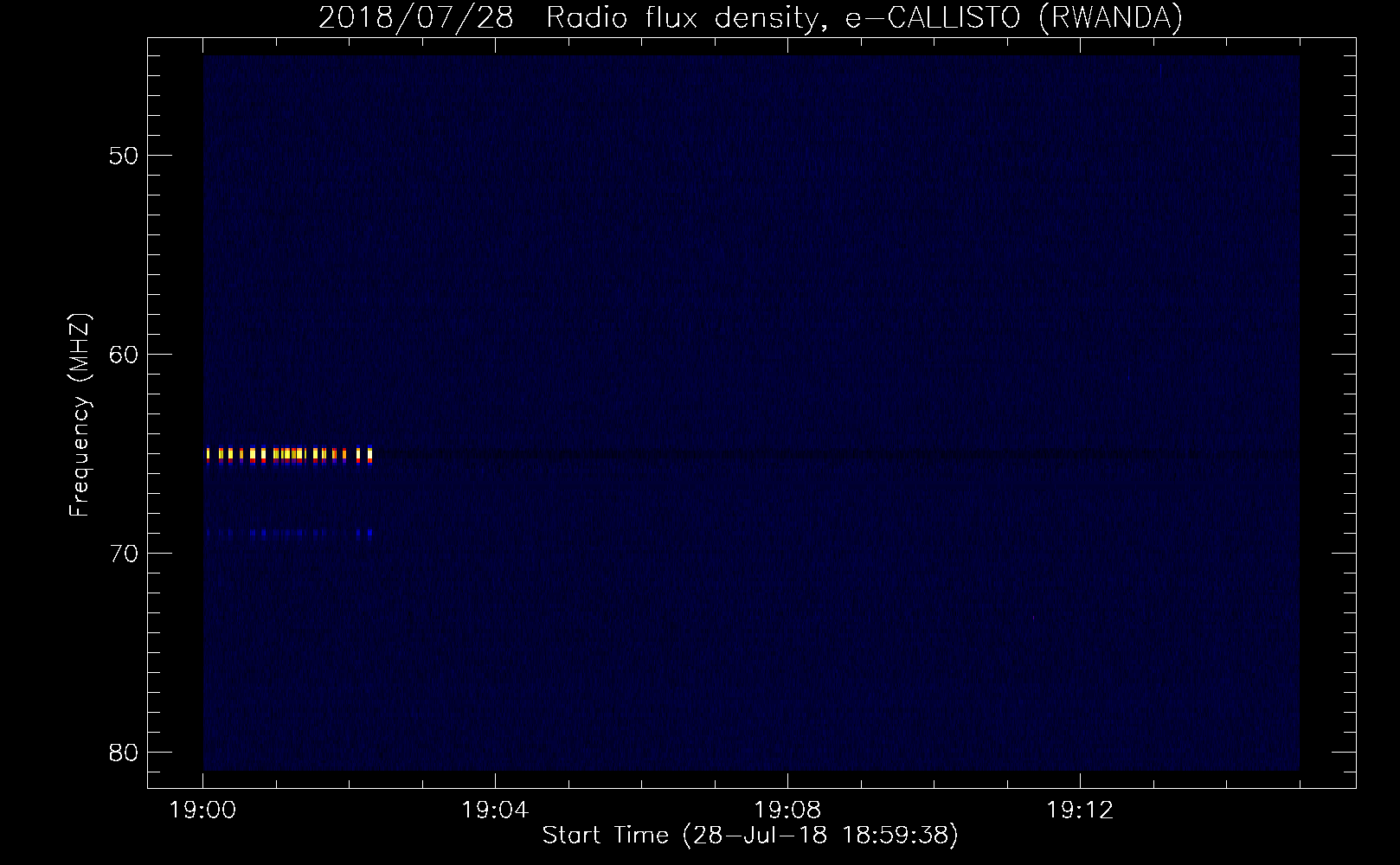Click the faint blue band near 69 MHz

[x=289, y=534]
